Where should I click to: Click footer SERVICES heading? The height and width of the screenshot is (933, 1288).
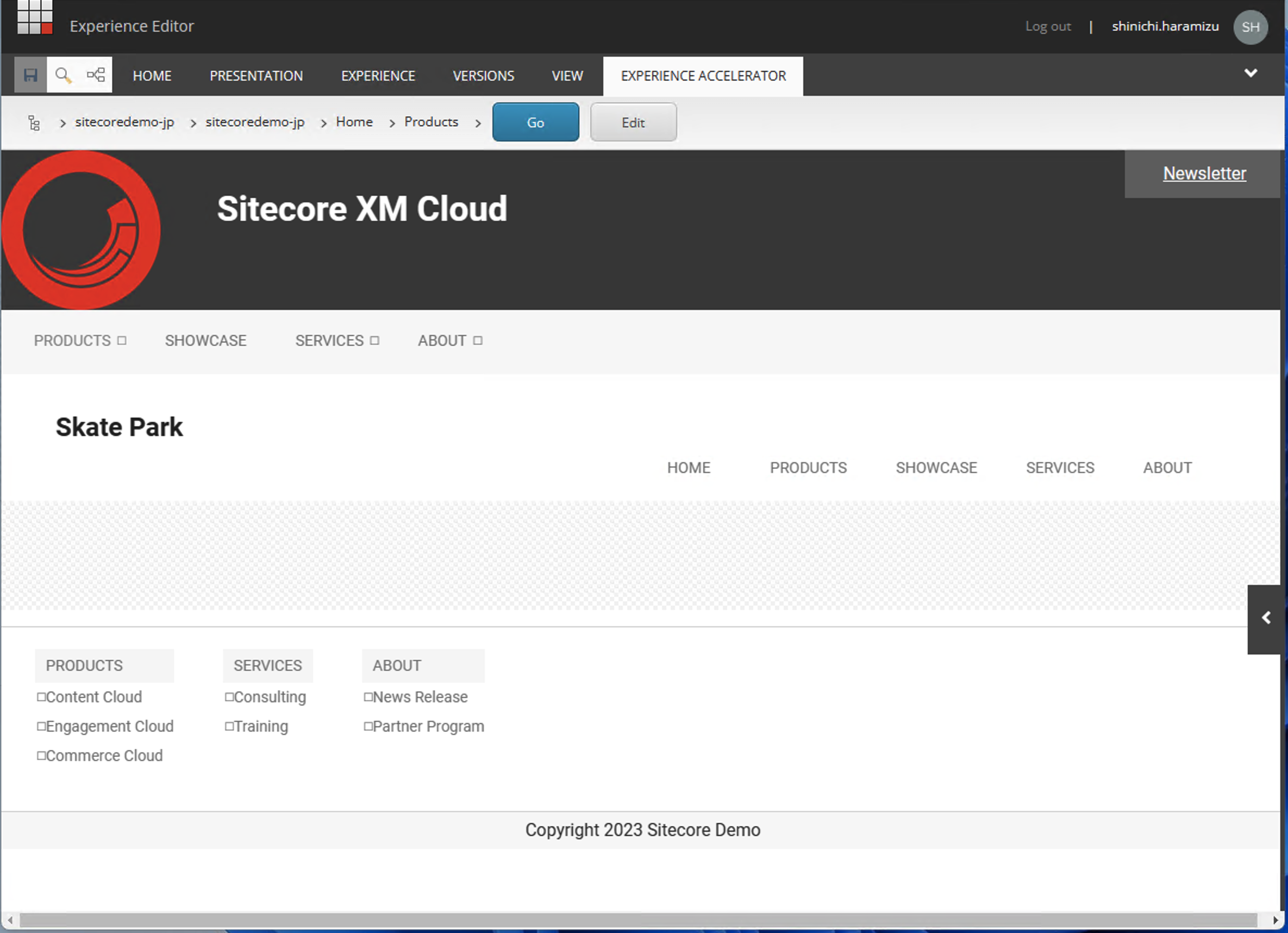click(267, 666)
